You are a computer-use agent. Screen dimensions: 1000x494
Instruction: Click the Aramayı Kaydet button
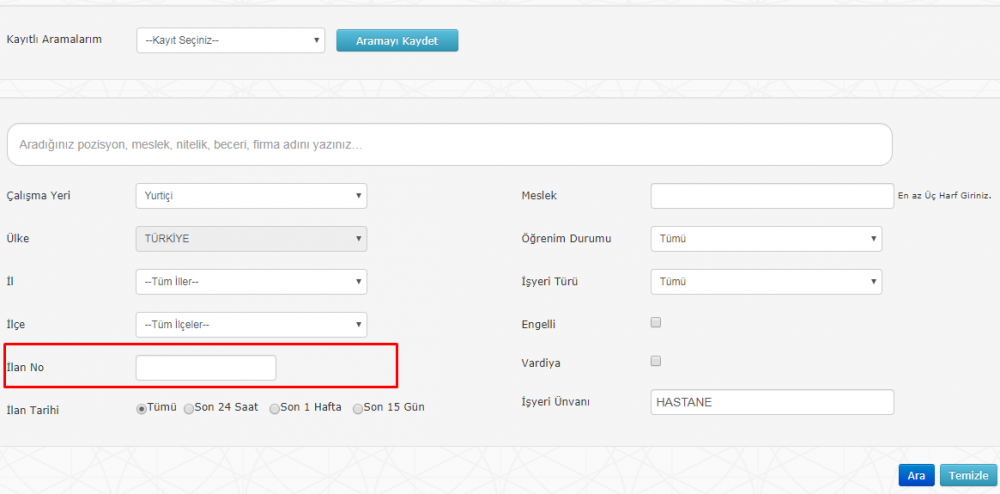(397, 40)
